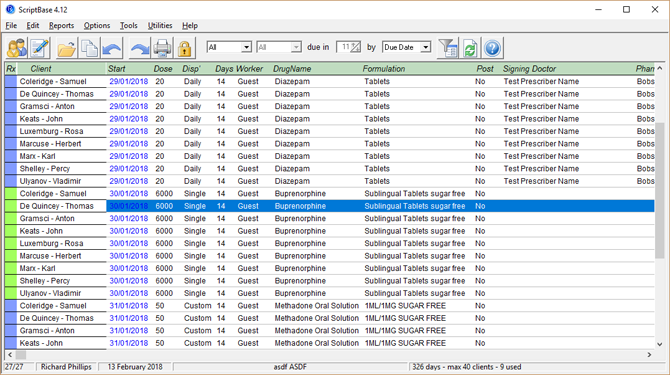Screen dimensions: 670x375
Task: Select 'Marx - Karl' in the Diazepam rows
Action: tap(38, 156)
